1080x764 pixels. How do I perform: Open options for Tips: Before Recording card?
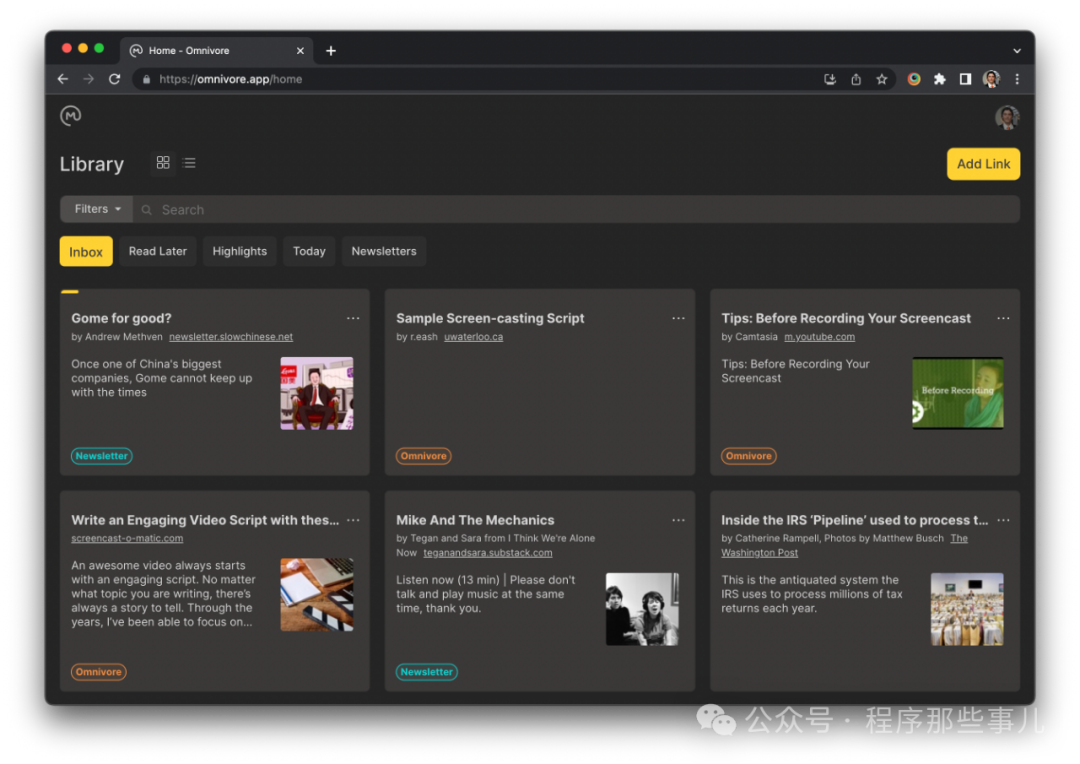click(1004, 318)
